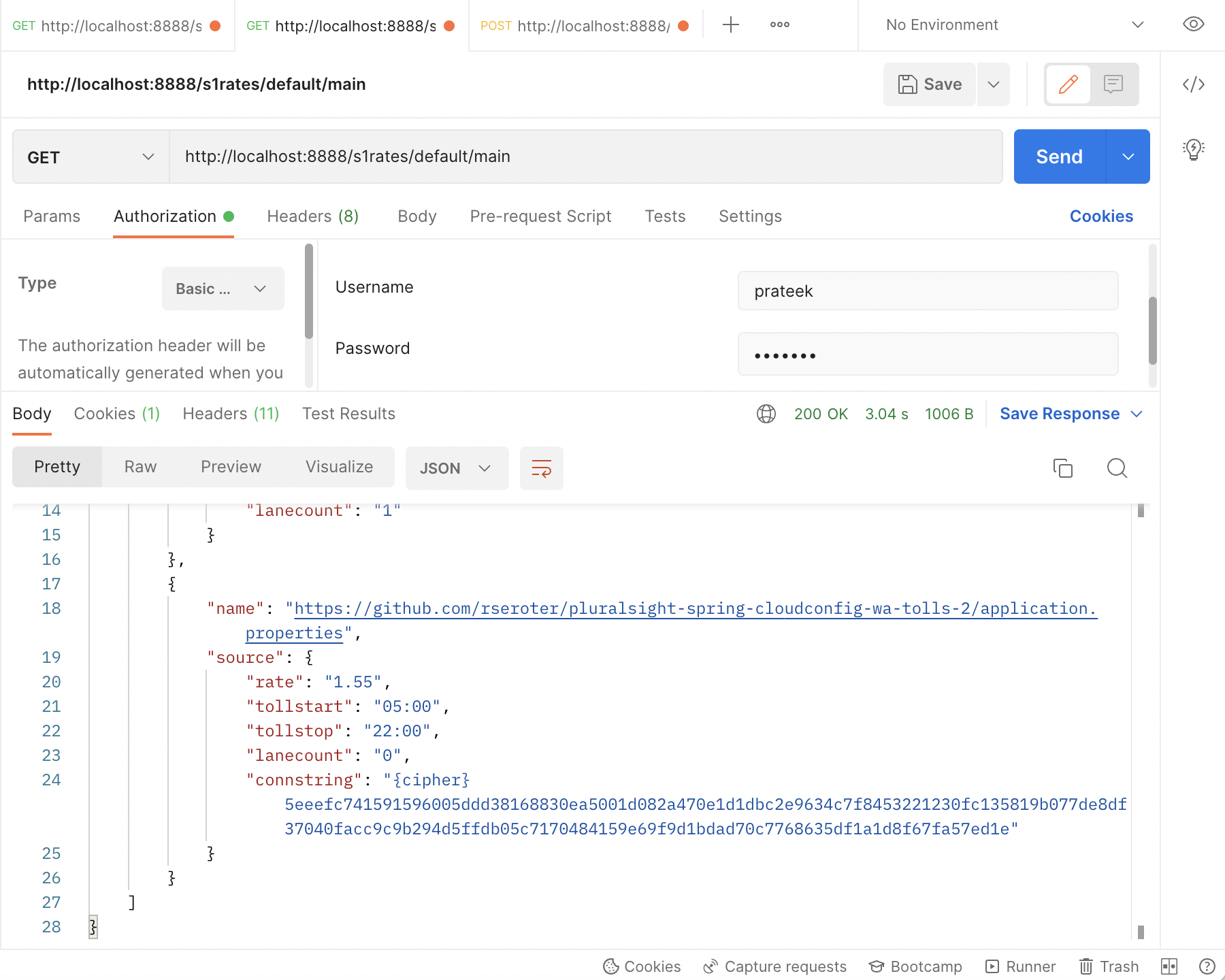Open Bootcamp from the status bar
This screenshot has height=980, width=1225.
(x=915, y=966)
